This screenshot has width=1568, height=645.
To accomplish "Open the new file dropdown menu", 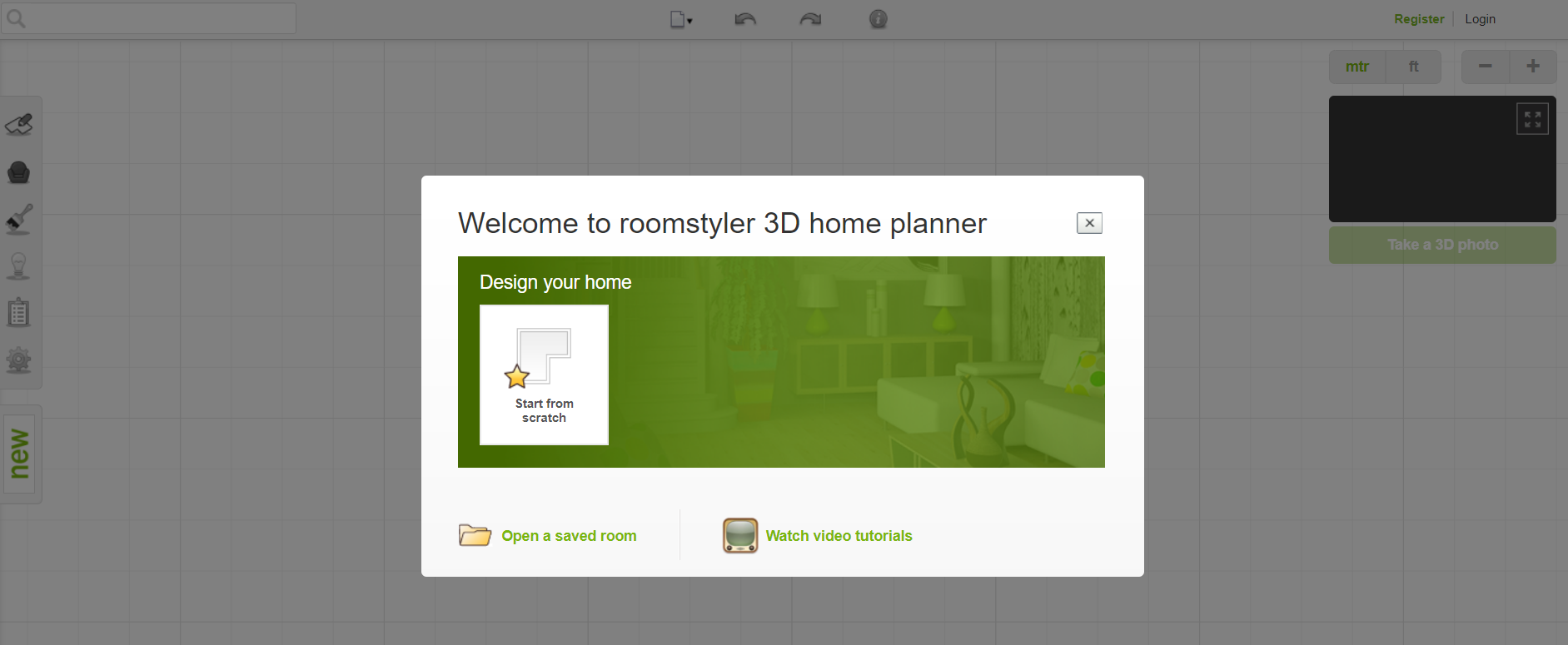I will pos(681,19).
